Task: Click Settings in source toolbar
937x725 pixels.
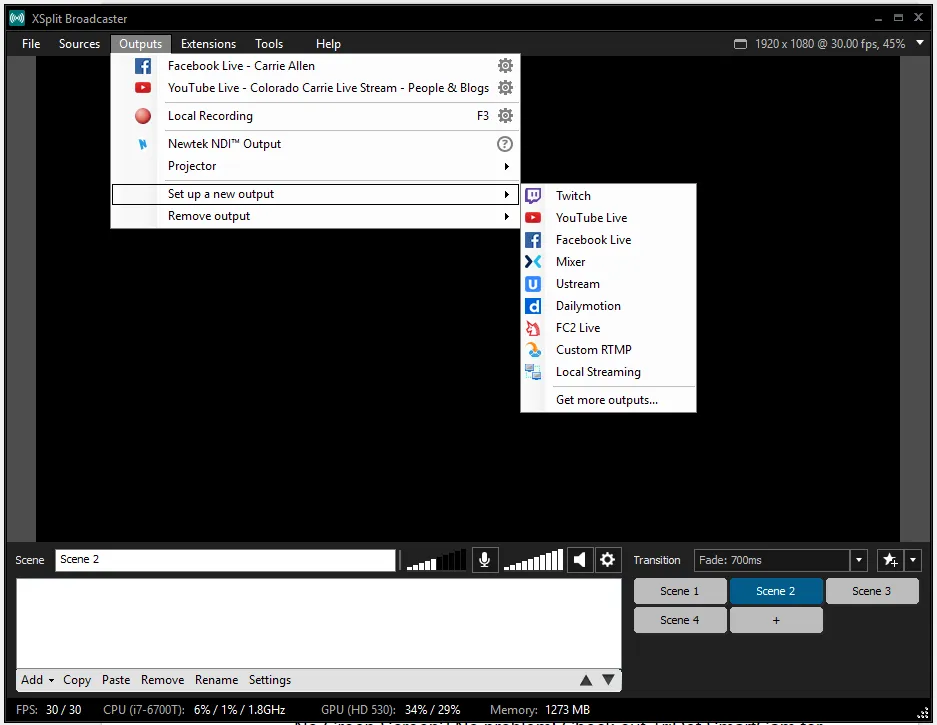Action: [270, 680]
